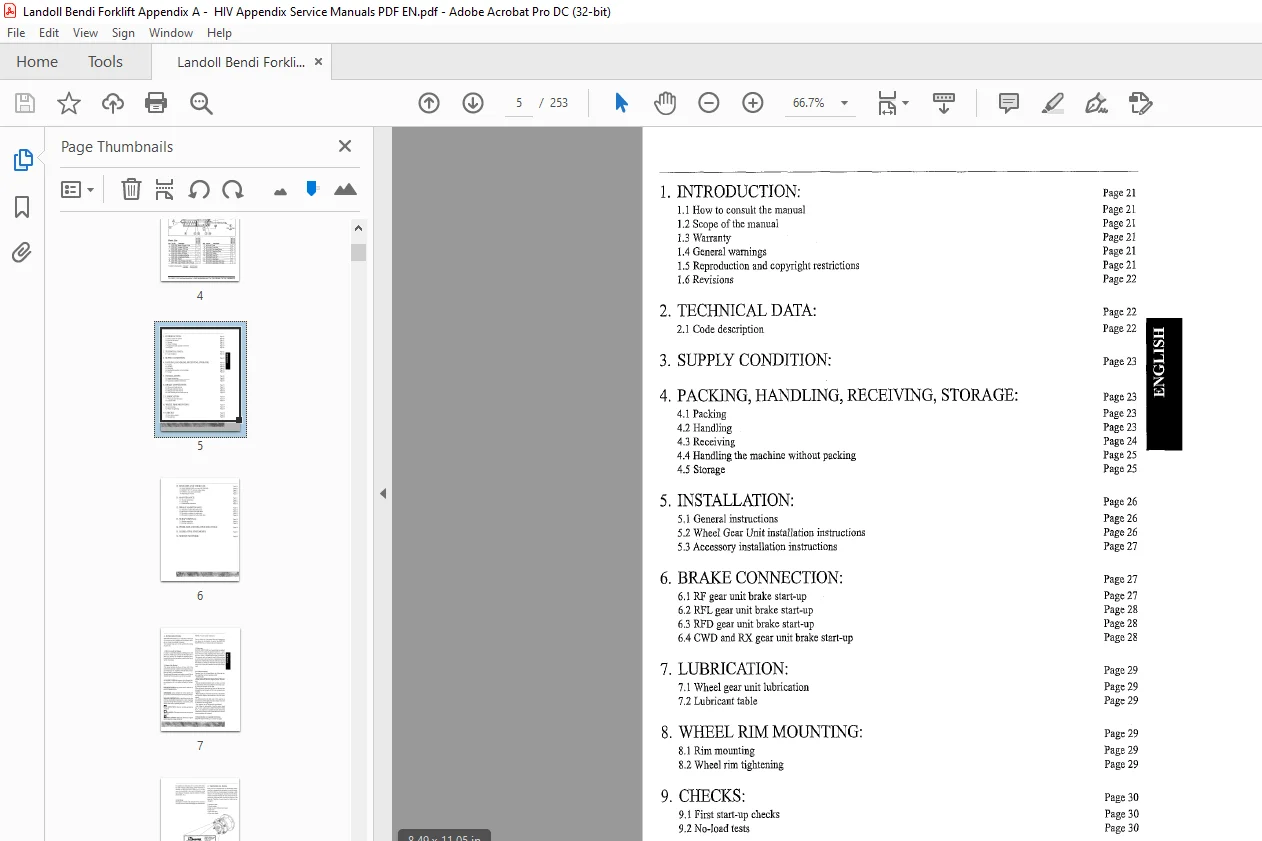Open the thumbnails options dropdown menu
1262x841 pixels.
click(x=77, y=189)
